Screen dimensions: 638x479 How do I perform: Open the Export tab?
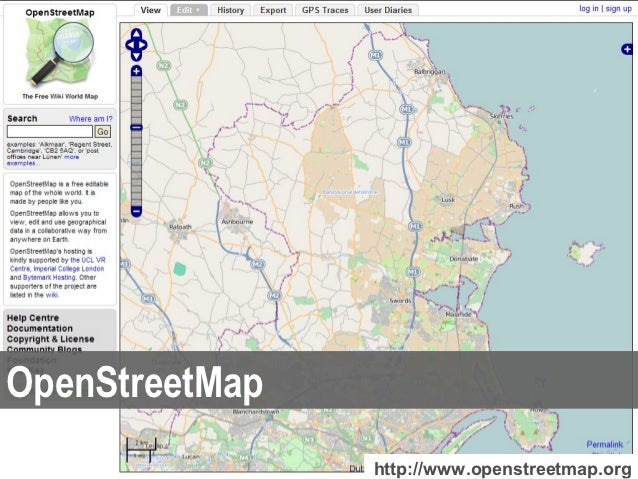272,10
